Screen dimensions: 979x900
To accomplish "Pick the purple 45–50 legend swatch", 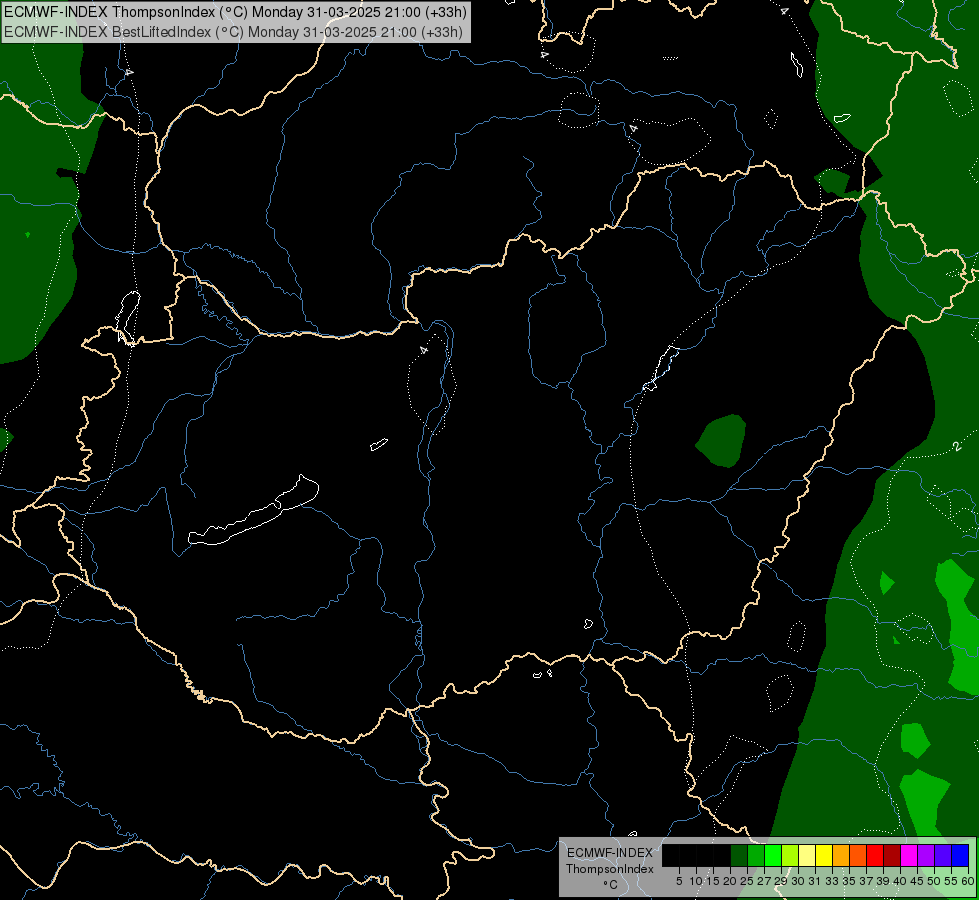I will (926, 855).
